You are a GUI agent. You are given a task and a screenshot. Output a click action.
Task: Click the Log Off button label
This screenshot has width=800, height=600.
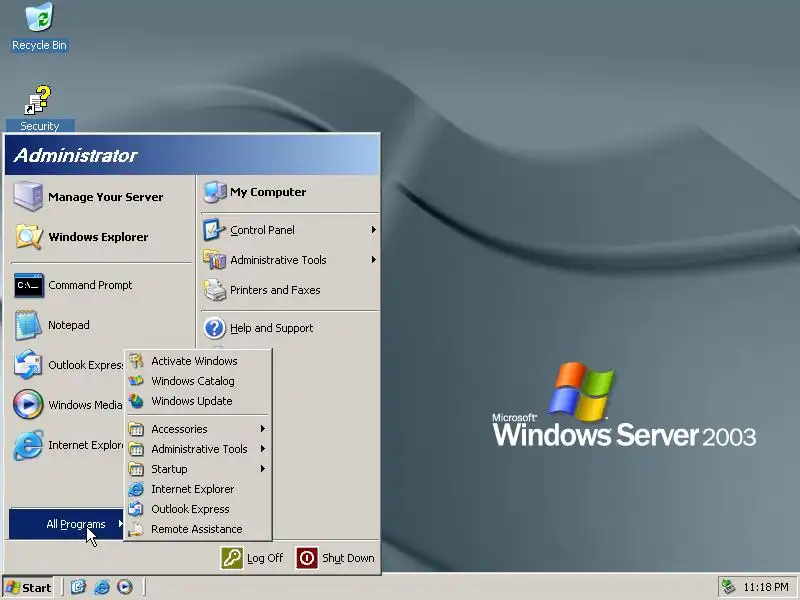[x=265, y=558]
